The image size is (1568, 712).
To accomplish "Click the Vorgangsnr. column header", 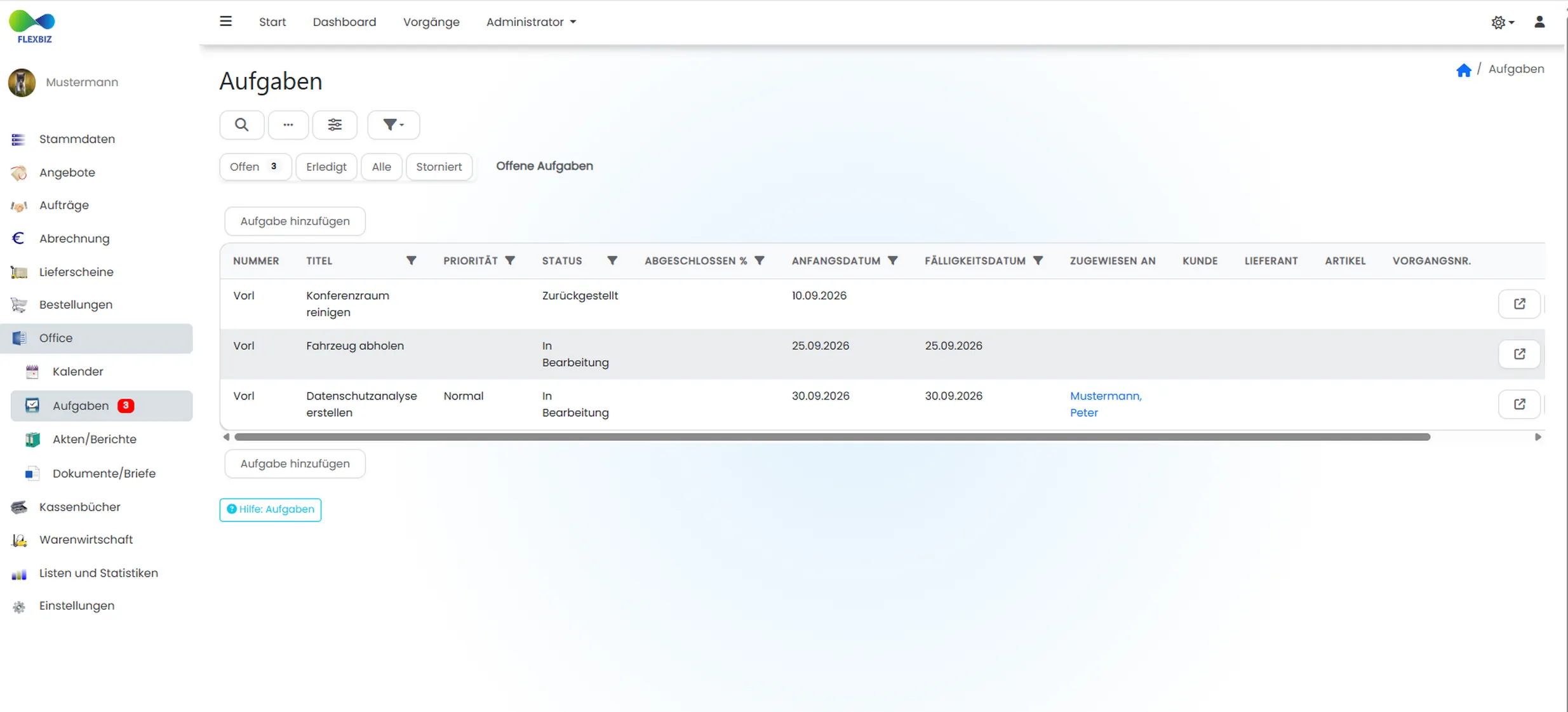I will 1431,261.
